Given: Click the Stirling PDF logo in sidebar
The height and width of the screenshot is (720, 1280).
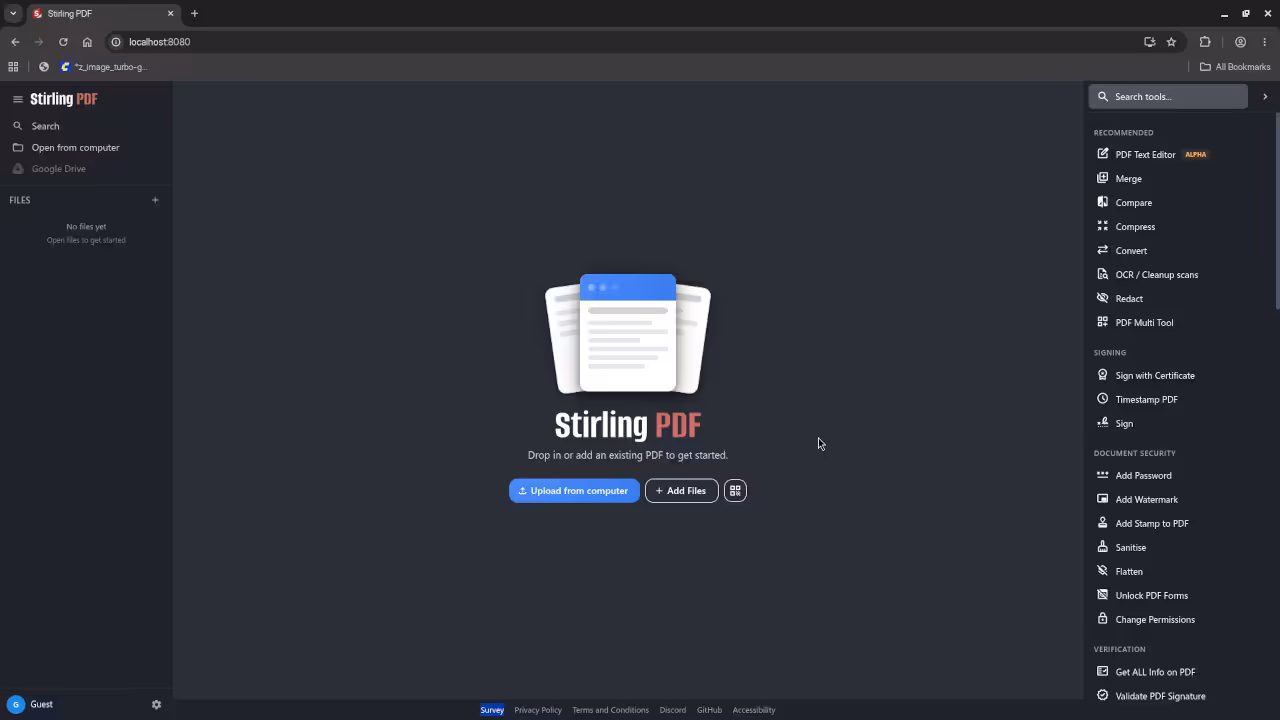Looking at the screenshot, I should [64, 99].
